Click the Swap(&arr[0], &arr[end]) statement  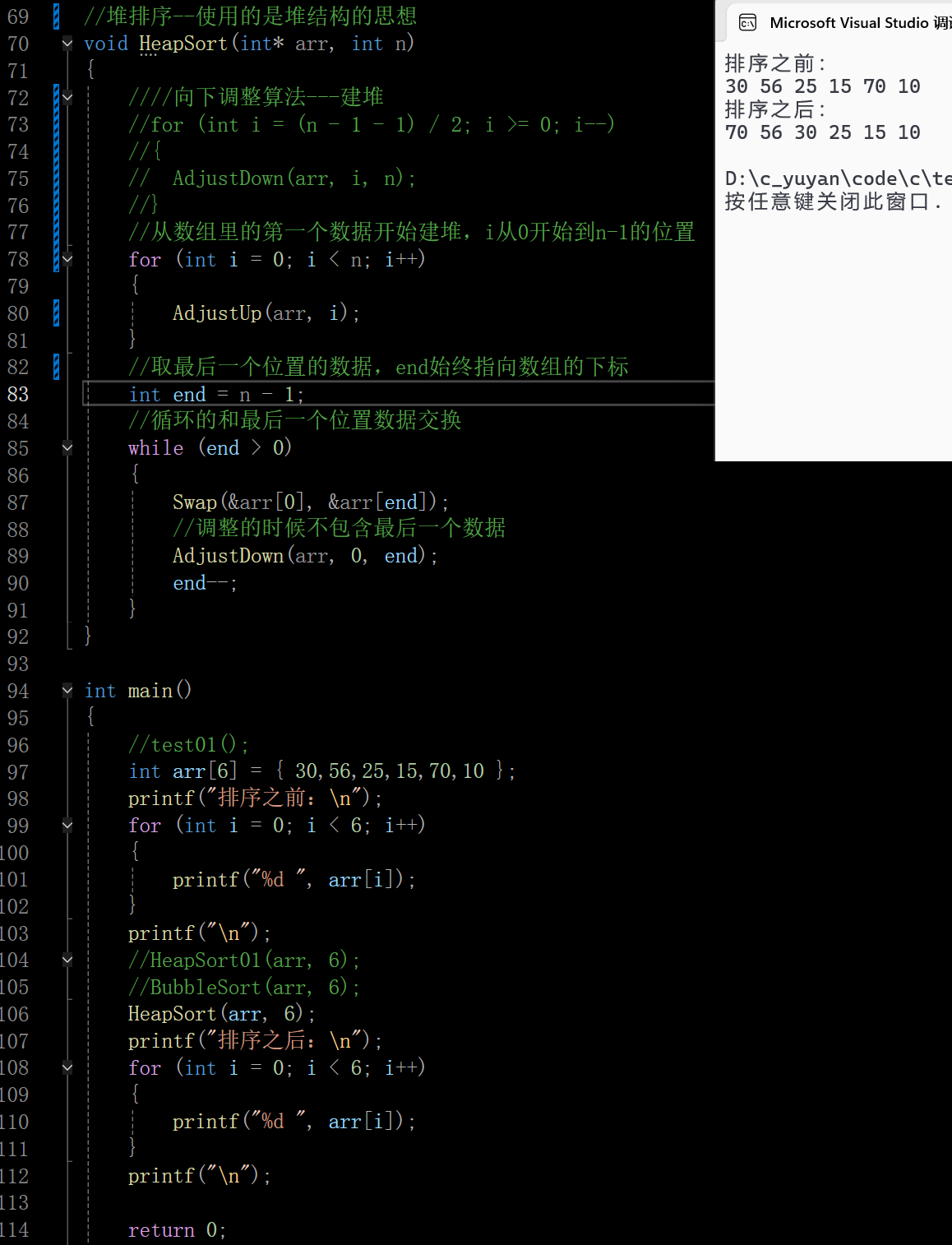311,502
